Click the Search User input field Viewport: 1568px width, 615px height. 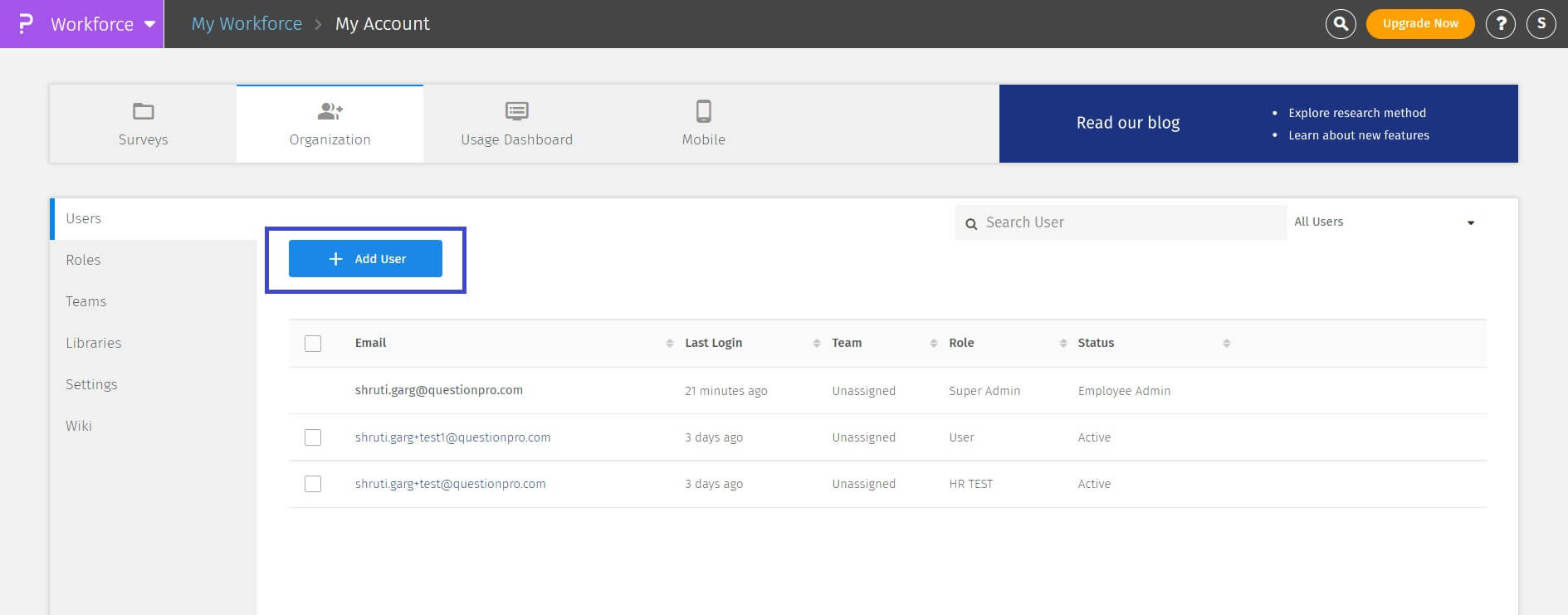pyautogui.click(x=1129, y=222)
